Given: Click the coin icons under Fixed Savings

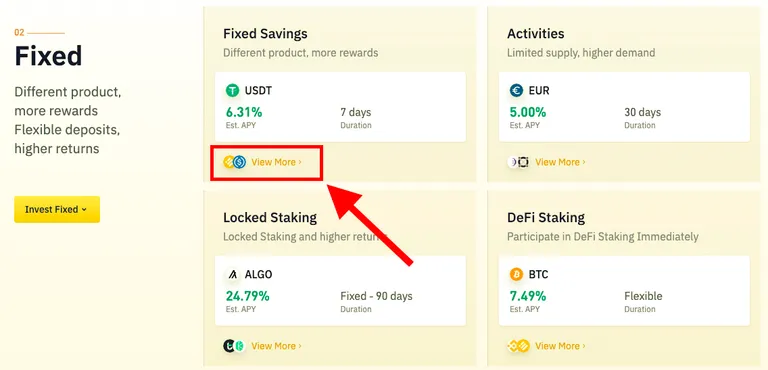Looking at the screenshot, I should [x=235, y=162].
